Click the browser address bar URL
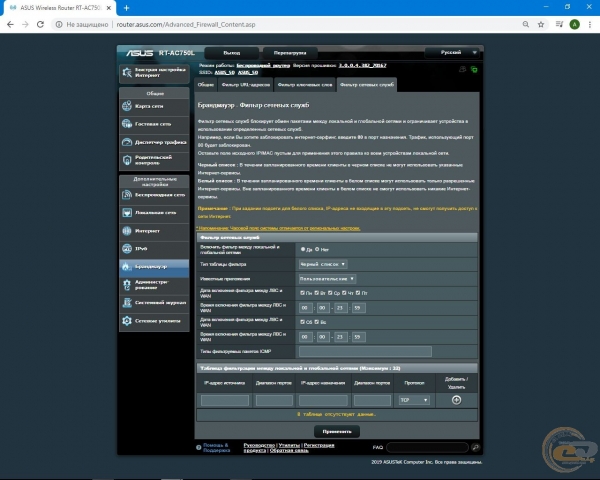Viewport: 600px width, 480px height. pos(186,24)
